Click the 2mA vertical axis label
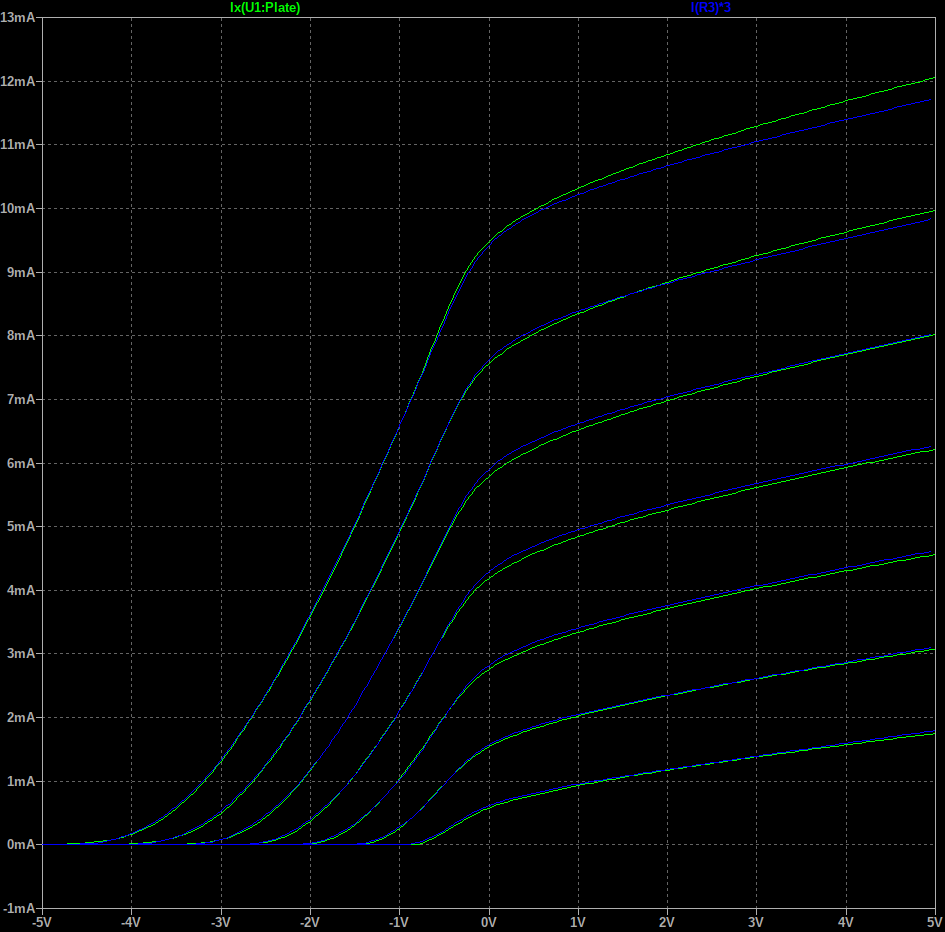 click(21, 718)
